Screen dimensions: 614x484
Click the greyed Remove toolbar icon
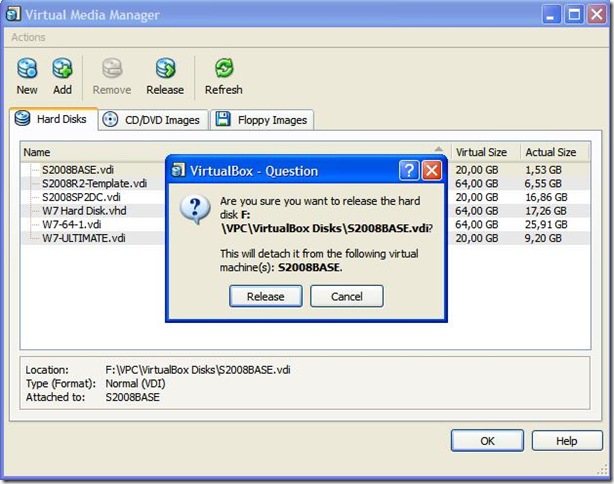[x=112, y=68]
